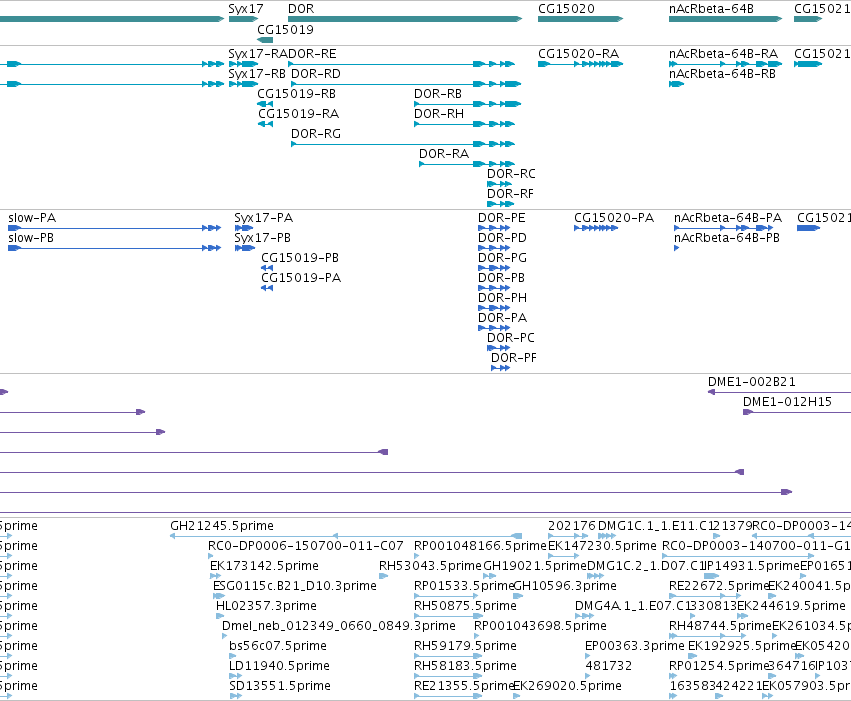851x701 pixels.
Task: Select EST LD11940.5prime
Action: pyautogui.click(x=279, y=667)
